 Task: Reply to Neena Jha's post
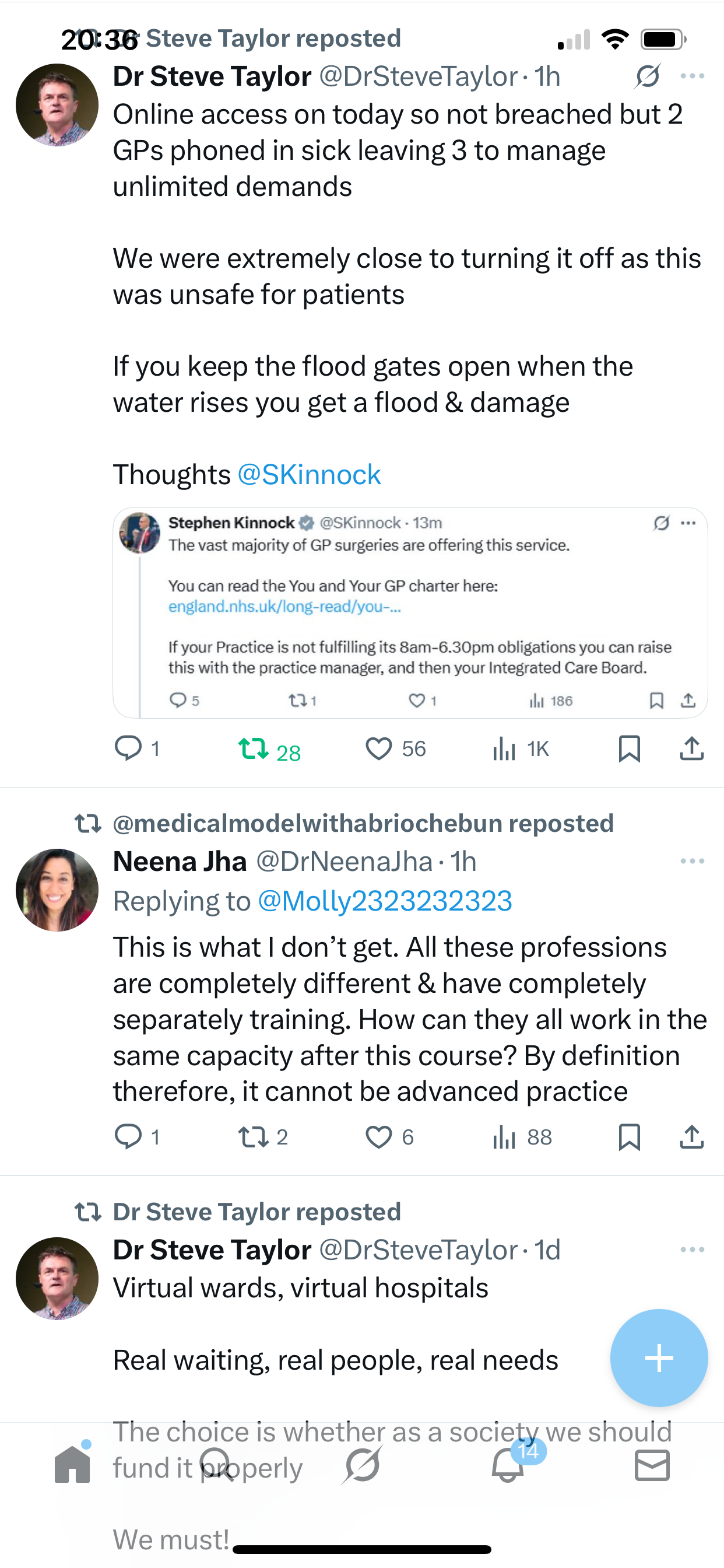click(128, 1136)
